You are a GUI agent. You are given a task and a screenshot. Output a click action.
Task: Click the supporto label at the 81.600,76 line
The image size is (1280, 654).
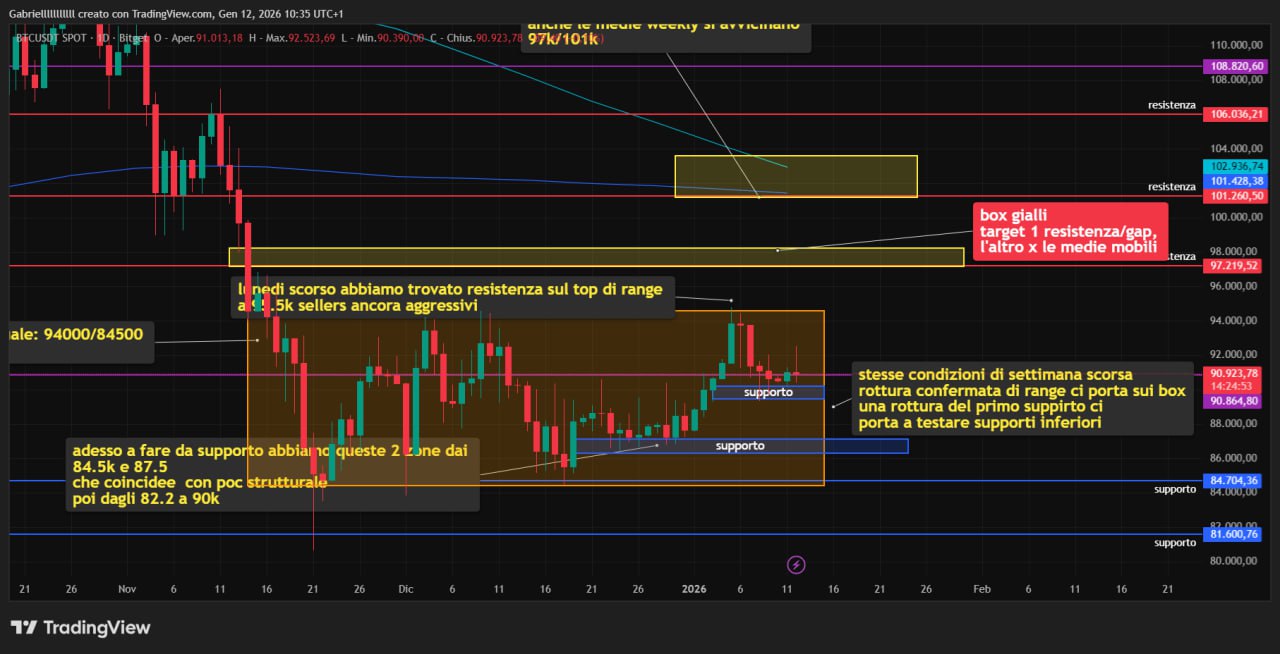(x=1175, y=543)
